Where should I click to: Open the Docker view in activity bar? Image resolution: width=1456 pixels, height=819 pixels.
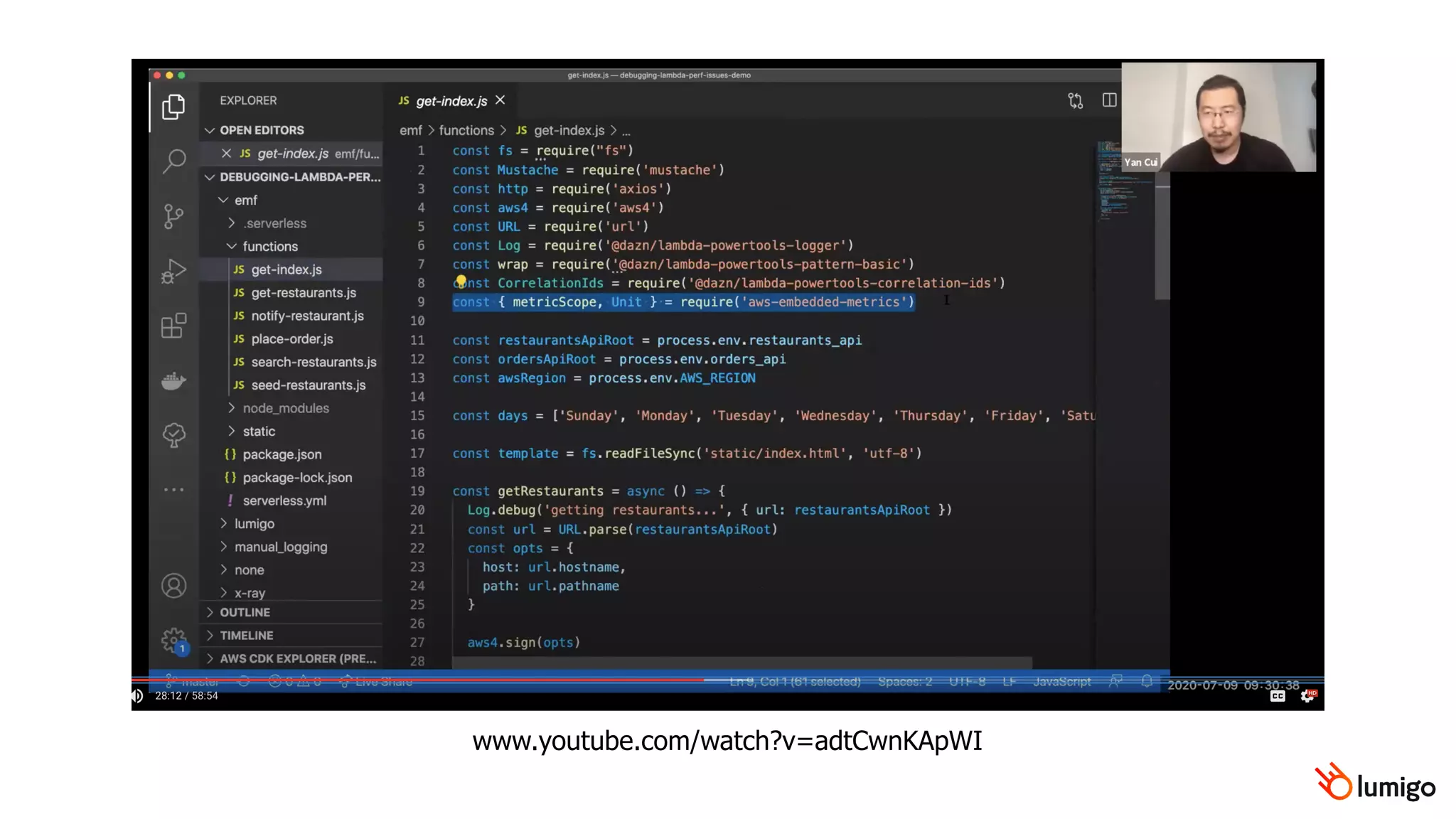click(x=173, y=381)
